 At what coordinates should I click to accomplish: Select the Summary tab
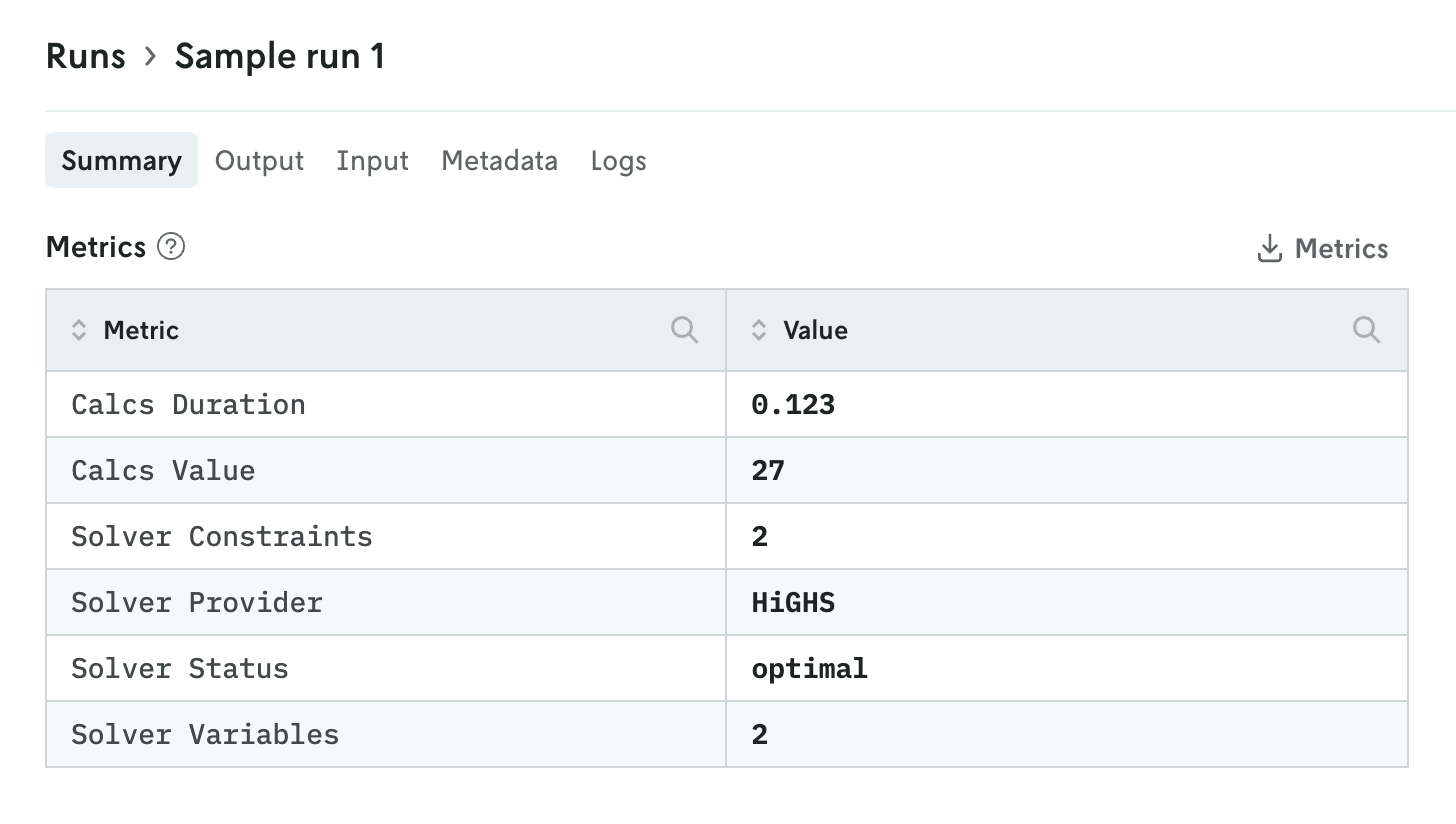[x=121, y=160]
